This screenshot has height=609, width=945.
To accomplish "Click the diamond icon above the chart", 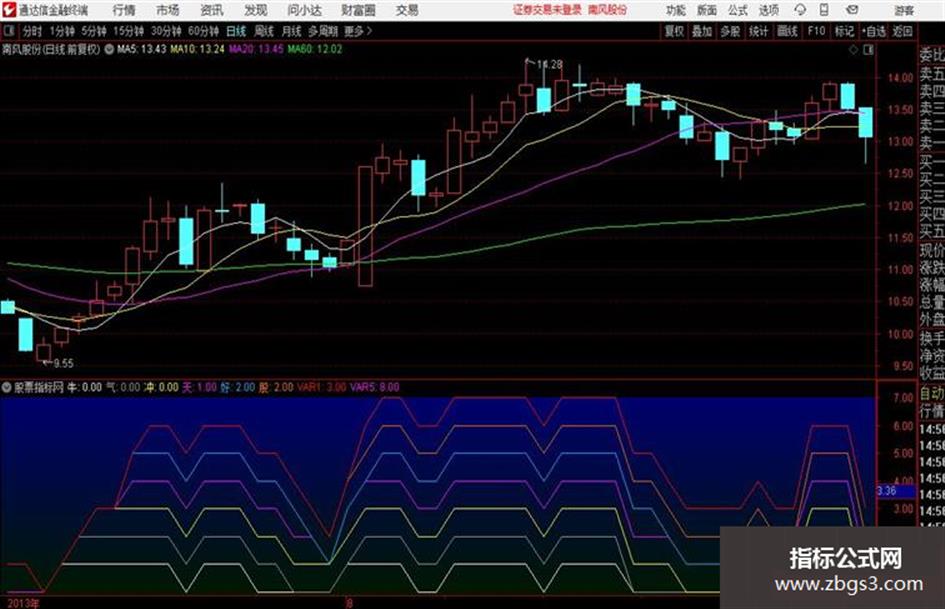I will pyautogui.click(x=853, y=50).
